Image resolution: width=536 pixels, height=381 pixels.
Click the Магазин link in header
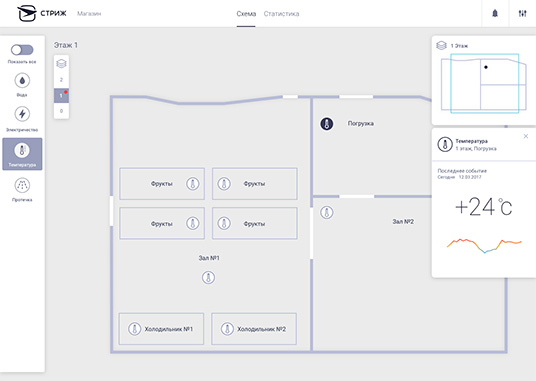pyautogui.click(x=89, y=14)
